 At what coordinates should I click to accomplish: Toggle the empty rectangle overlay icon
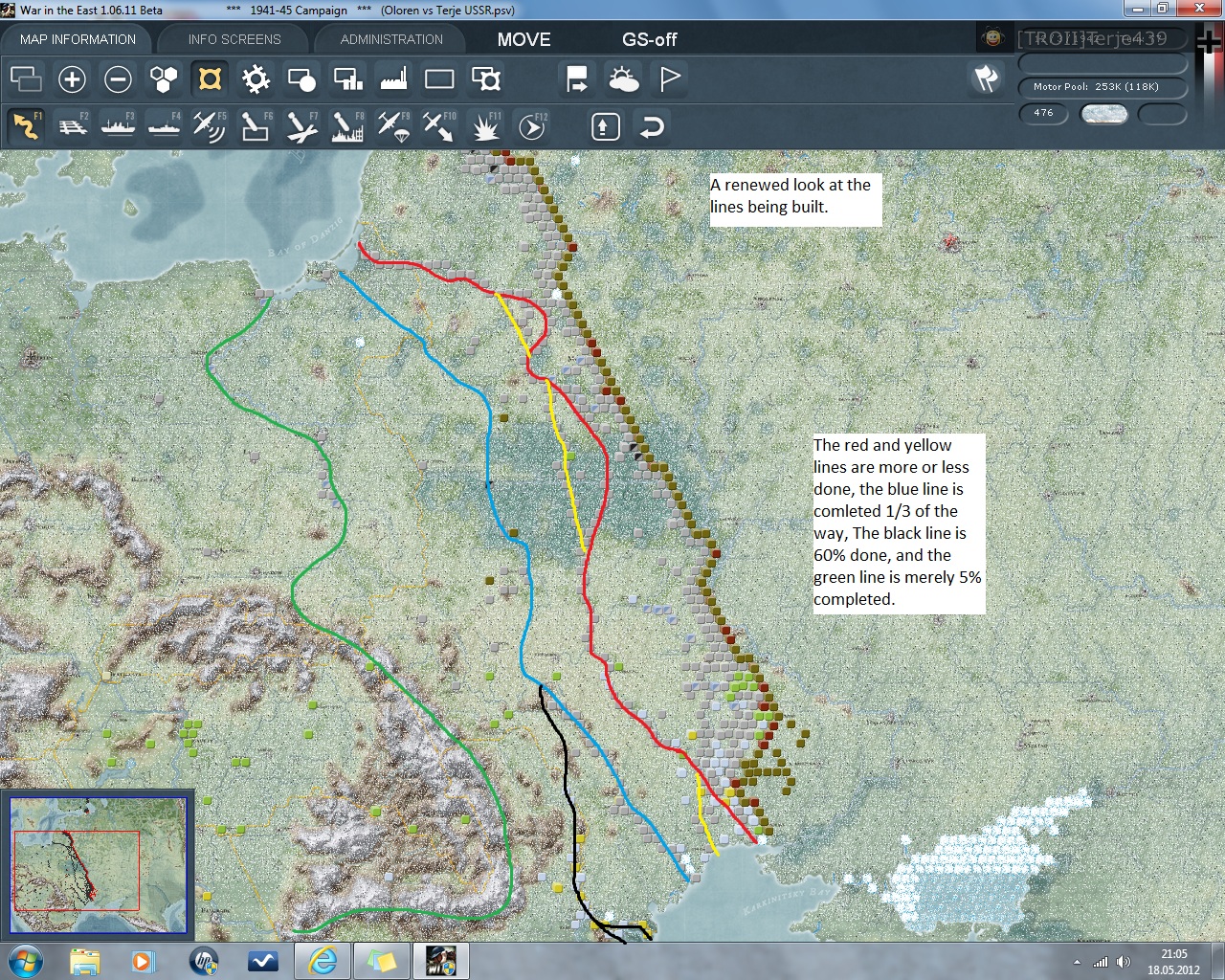(x=439, y=78)
